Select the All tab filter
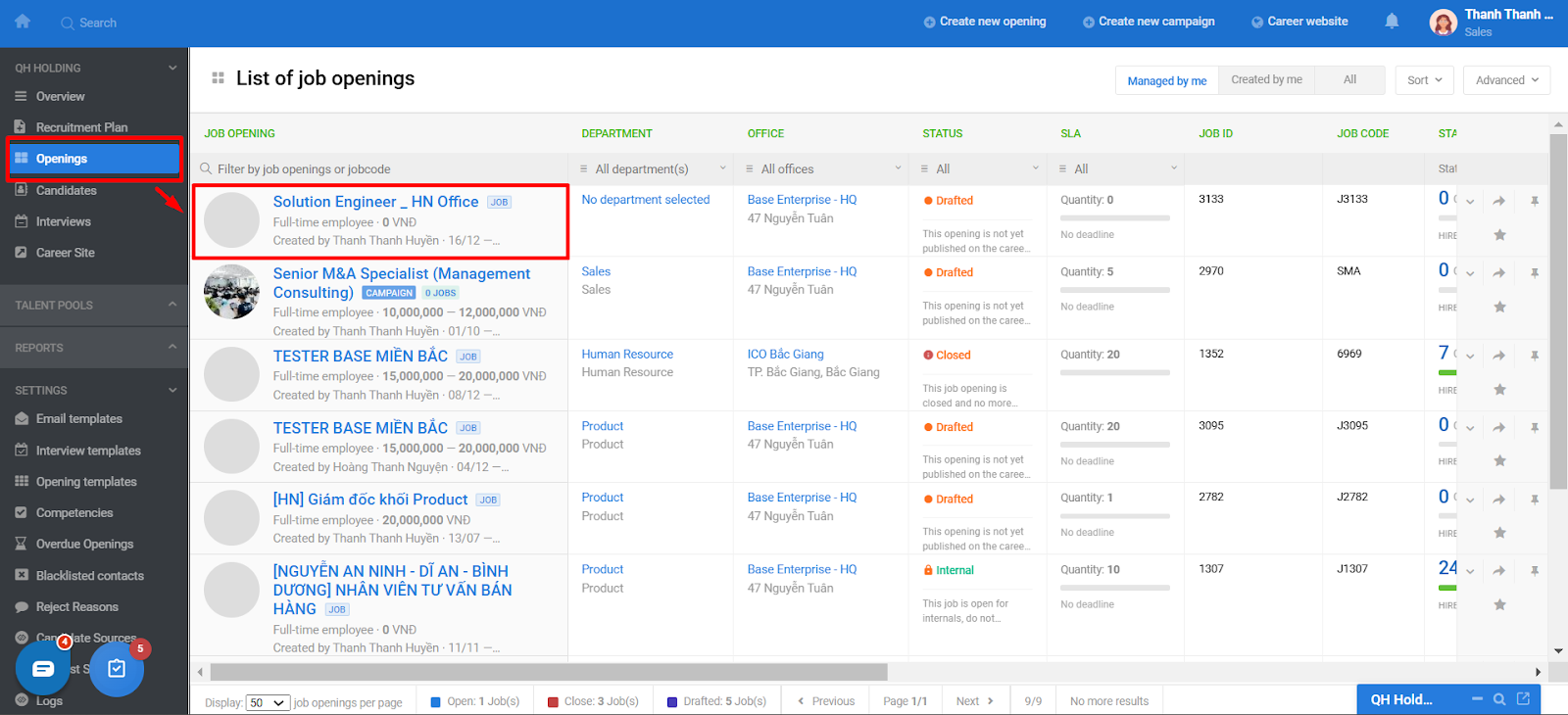 [x=1349, y=80]
